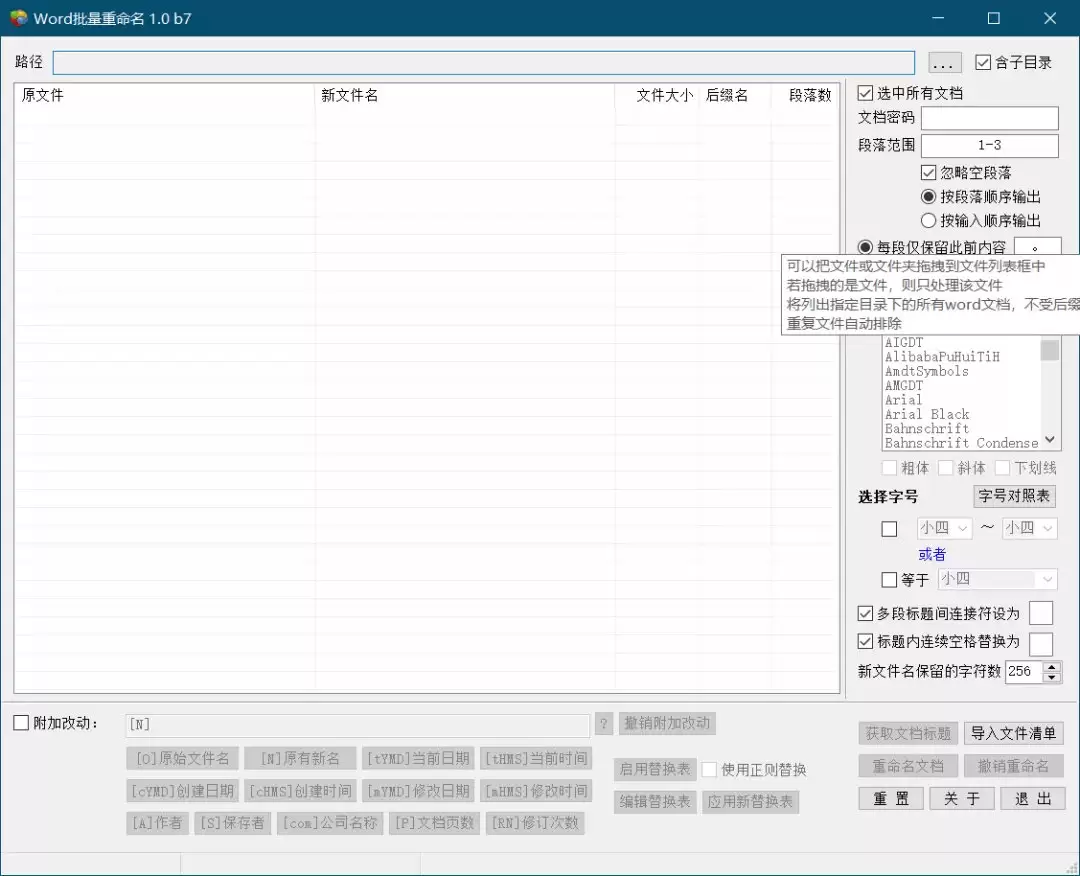
Task: Click the 后缀名 column header
Action: [734, 95]
